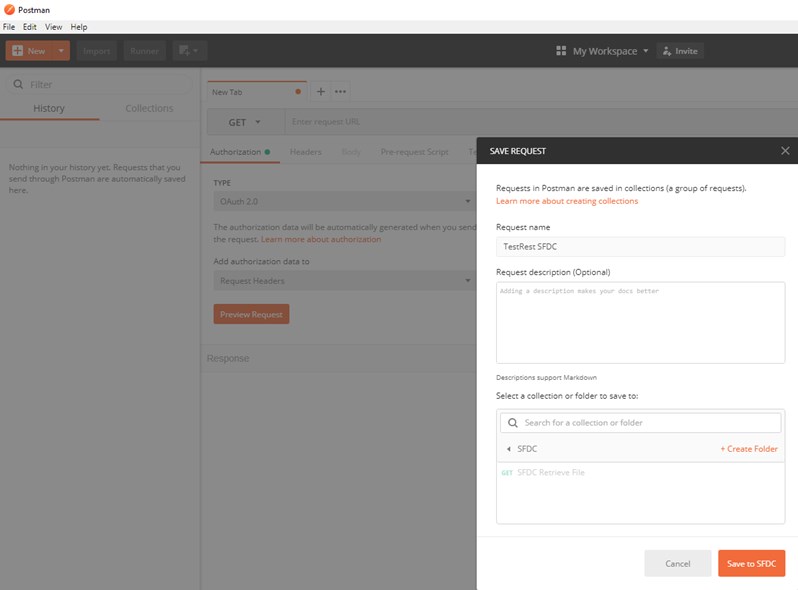The width and height of the screenshot is (798, 590).
Task: Focus Search for a collection or folder
Action: pyautogui.click(x=640, y=423)
